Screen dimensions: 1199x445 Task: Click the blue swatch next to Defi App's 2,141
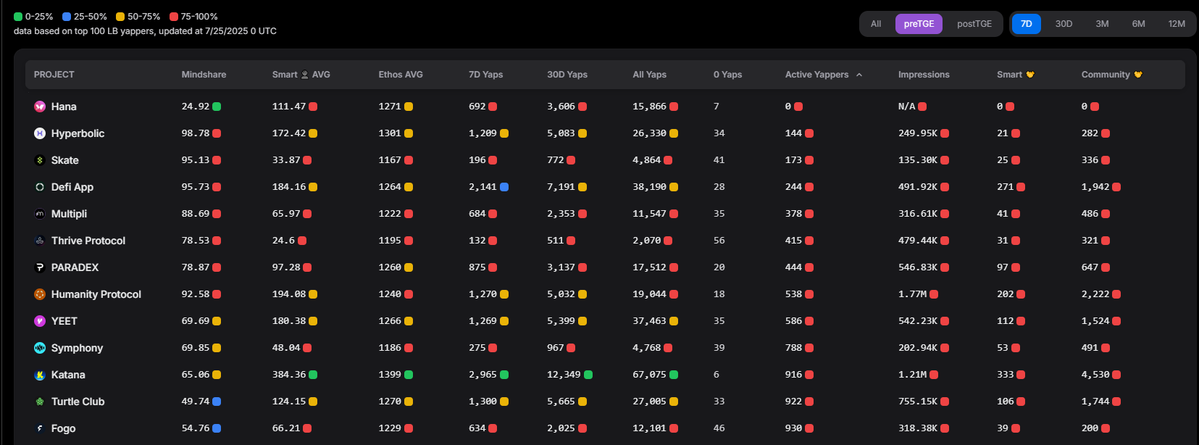point(504,187)
